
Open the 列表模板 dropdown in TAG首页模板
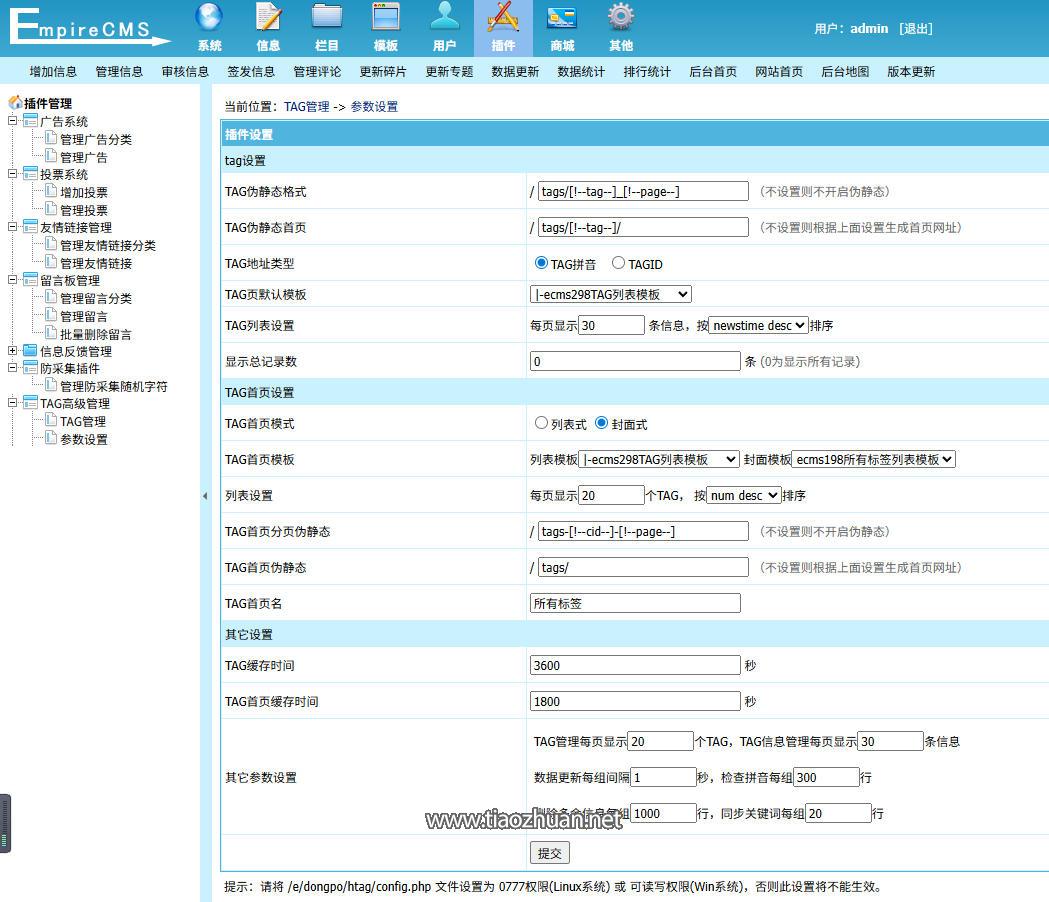click(659, 459)
